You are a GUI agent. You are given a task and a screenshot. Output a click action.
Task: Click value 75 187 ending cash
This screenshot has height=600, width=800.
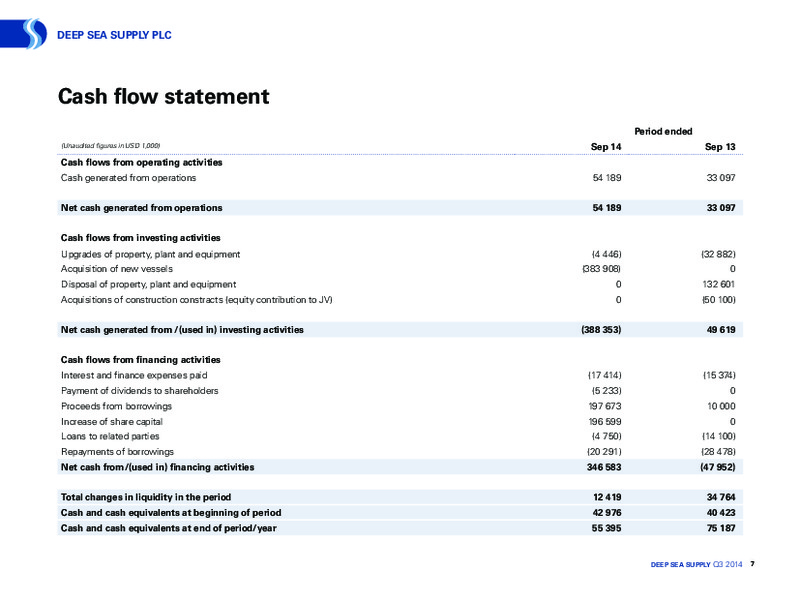click(721, 528)
